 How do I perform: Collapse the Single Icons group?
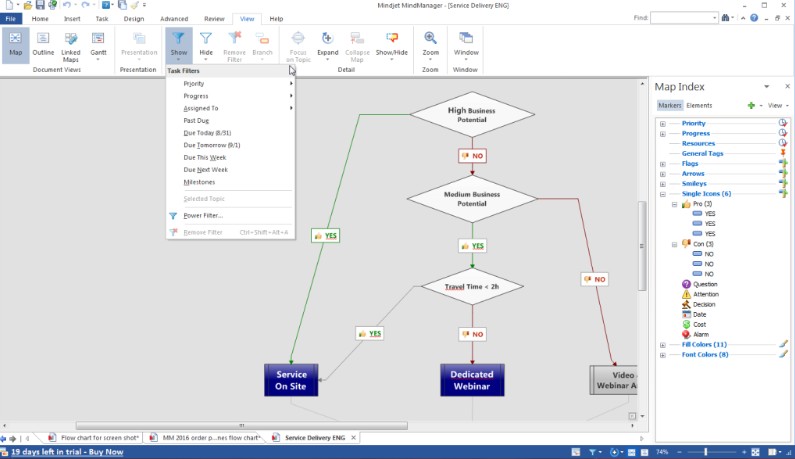[662, 193]
